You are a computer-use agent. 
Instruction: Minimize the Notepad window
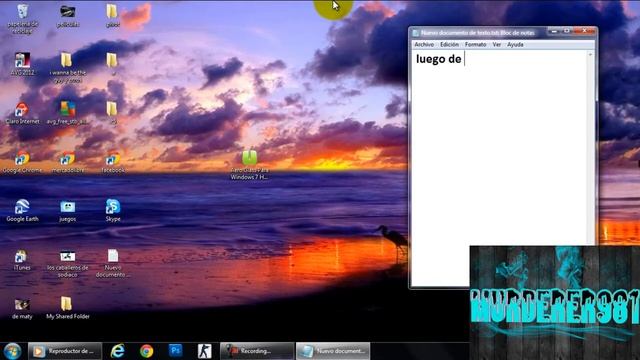click(554, 31)
